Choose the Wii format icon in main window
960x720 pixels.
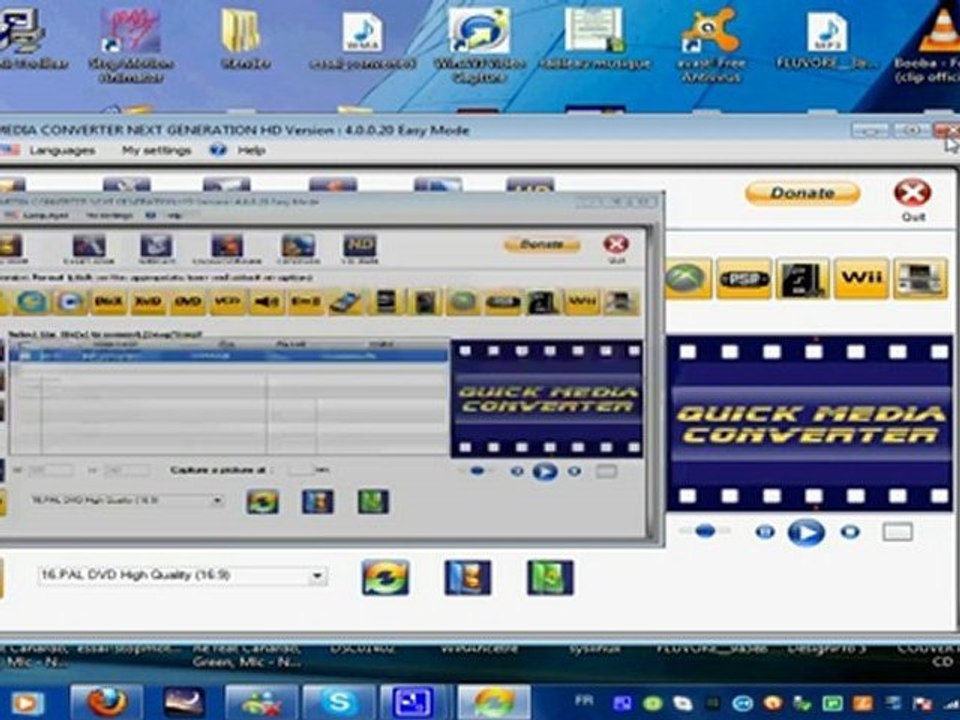click(861, 279)
